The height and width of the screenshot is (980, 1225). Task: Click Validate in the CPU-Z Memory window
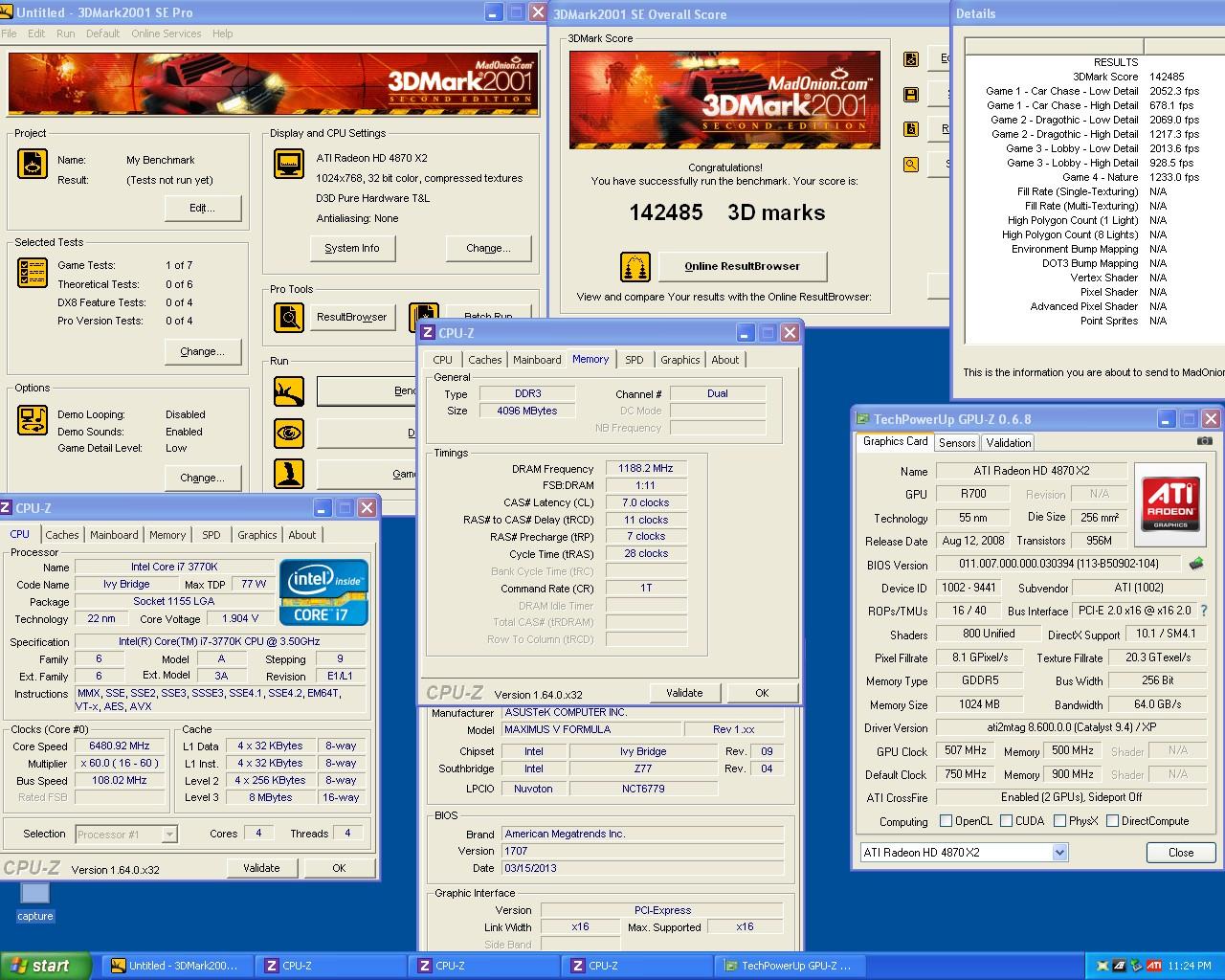684,693
